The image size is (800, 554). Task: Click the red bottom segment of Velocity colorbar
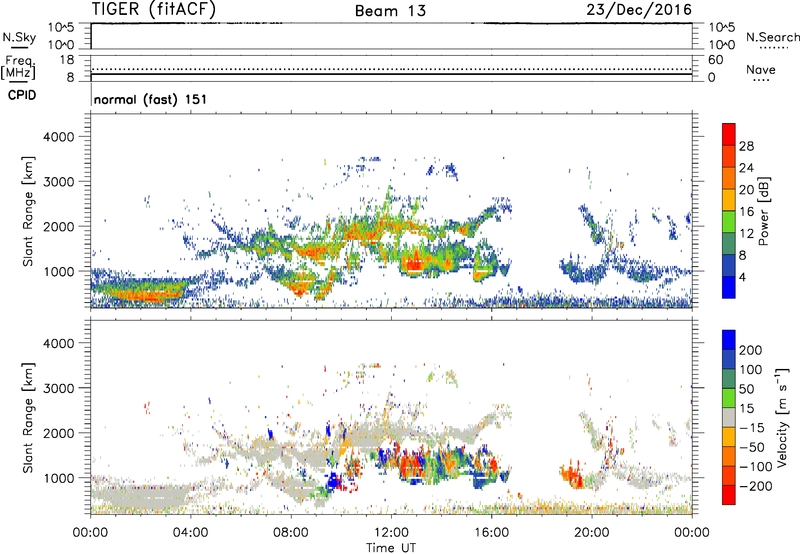click(729, 495)
